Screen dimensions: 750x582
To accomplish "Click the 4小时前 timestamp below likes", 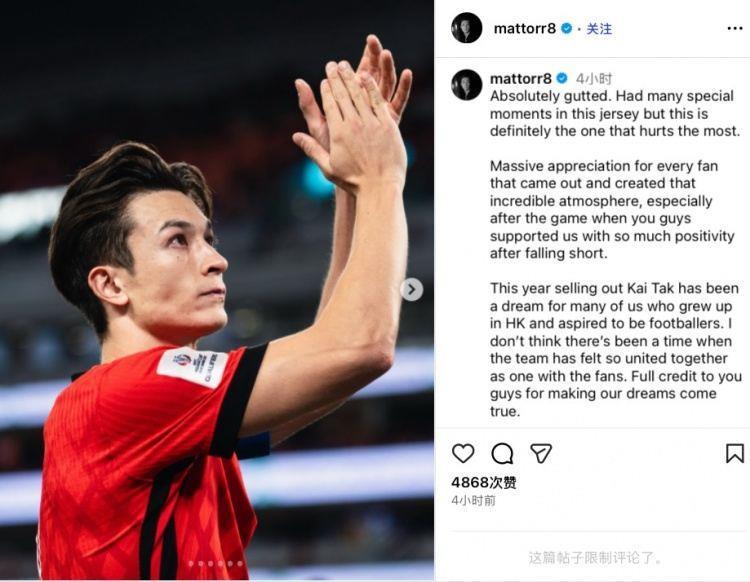I will (473, 501).
